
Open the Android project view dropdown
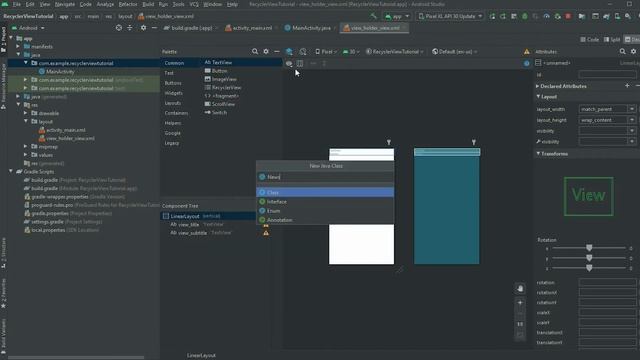tap(28, 28)
